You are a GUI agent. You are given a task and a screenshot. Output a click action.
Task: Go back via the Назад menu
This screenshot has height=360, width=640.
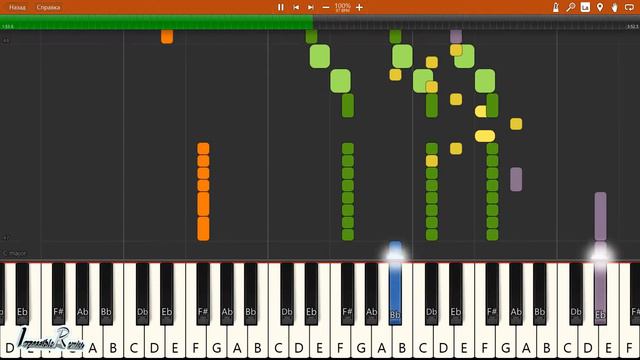(x=17, y=7)
